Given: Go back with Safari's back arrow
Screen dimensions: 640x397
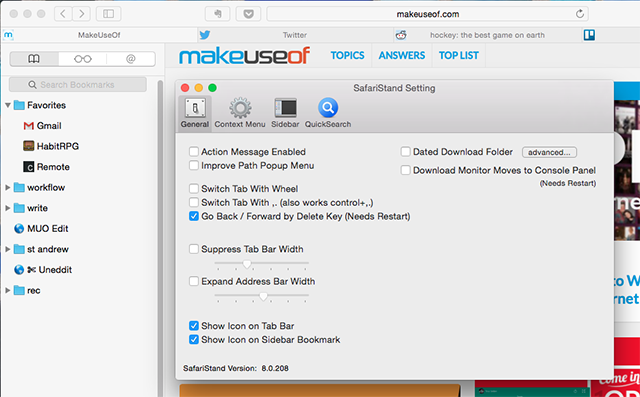Looking at the screenshot, I should 63,14.
